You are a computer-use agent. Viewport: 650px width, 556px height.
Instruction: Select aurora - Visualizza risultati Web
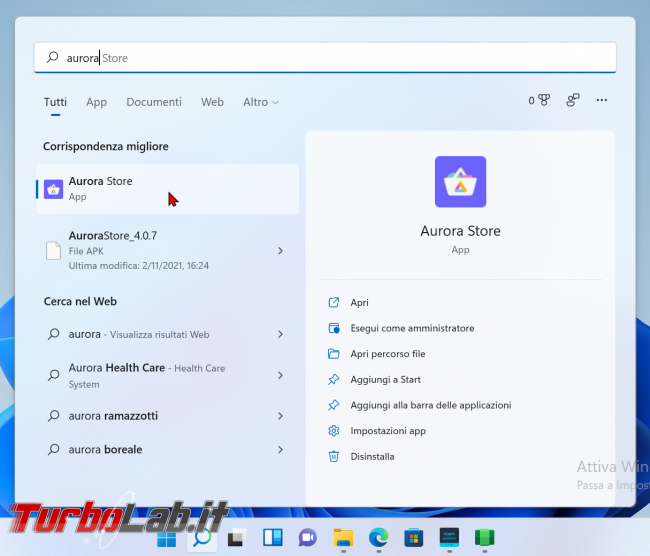168,334
